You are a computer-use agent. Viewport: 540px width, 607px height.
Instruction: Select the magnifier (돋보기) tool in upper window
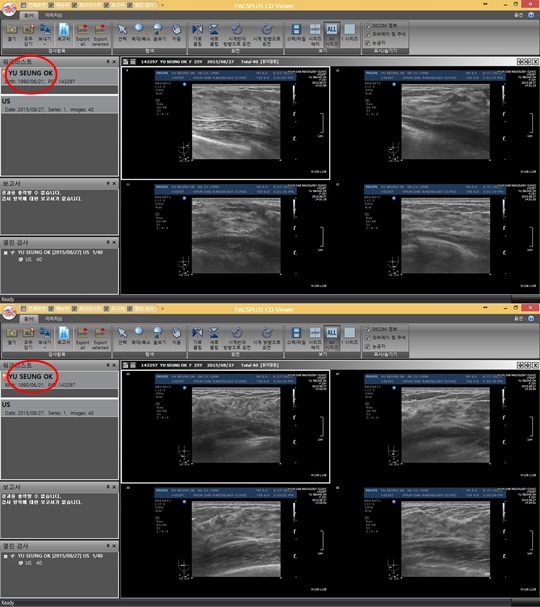[x=159, y=33]
